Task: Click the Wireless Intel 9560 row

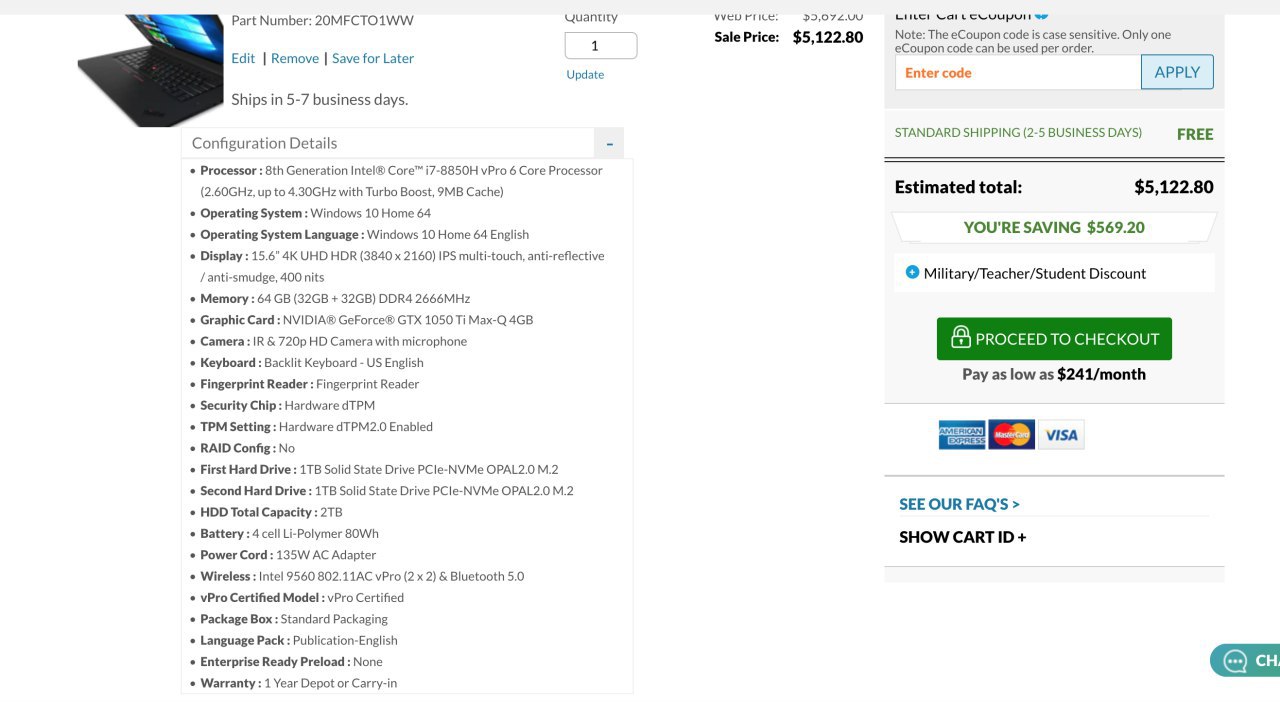Action: click(362, 576)
